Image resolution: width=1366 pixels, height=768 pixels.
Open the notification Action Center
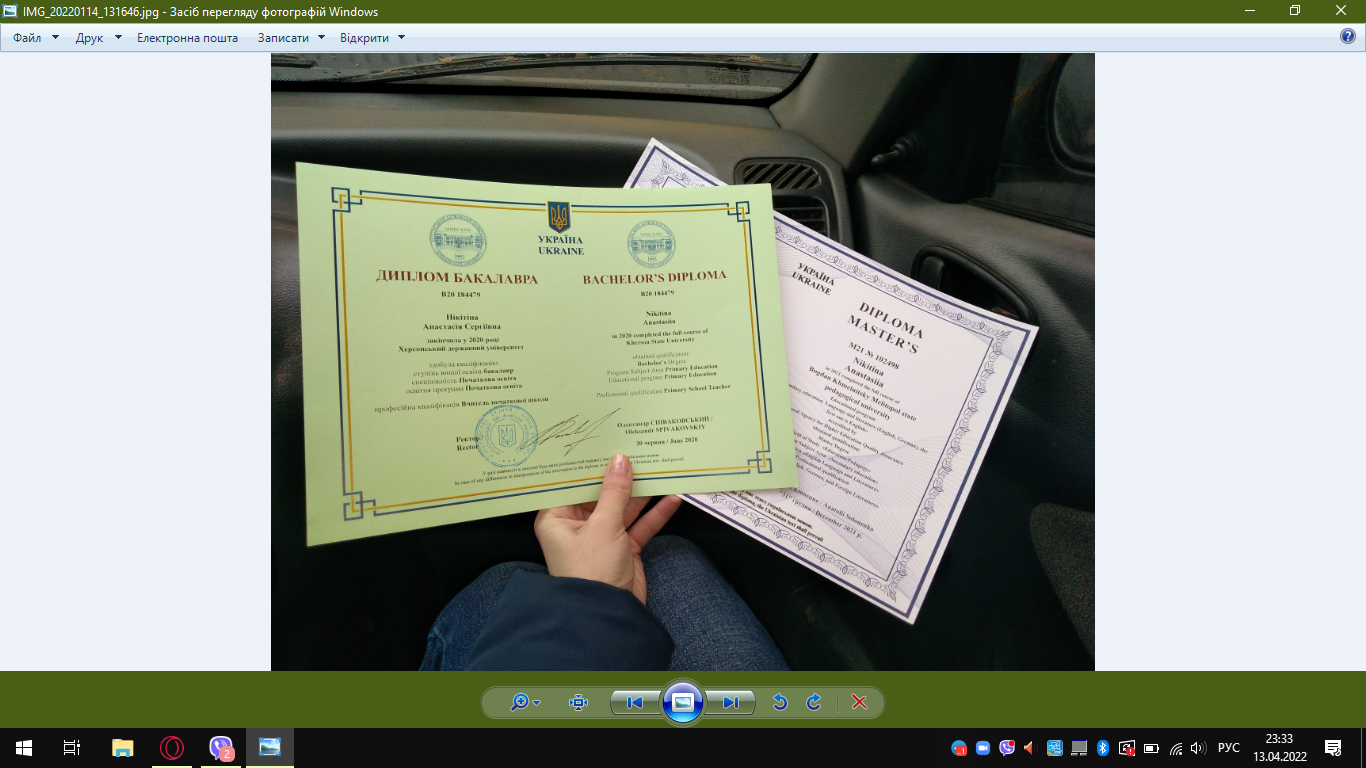click(1333, 748)
